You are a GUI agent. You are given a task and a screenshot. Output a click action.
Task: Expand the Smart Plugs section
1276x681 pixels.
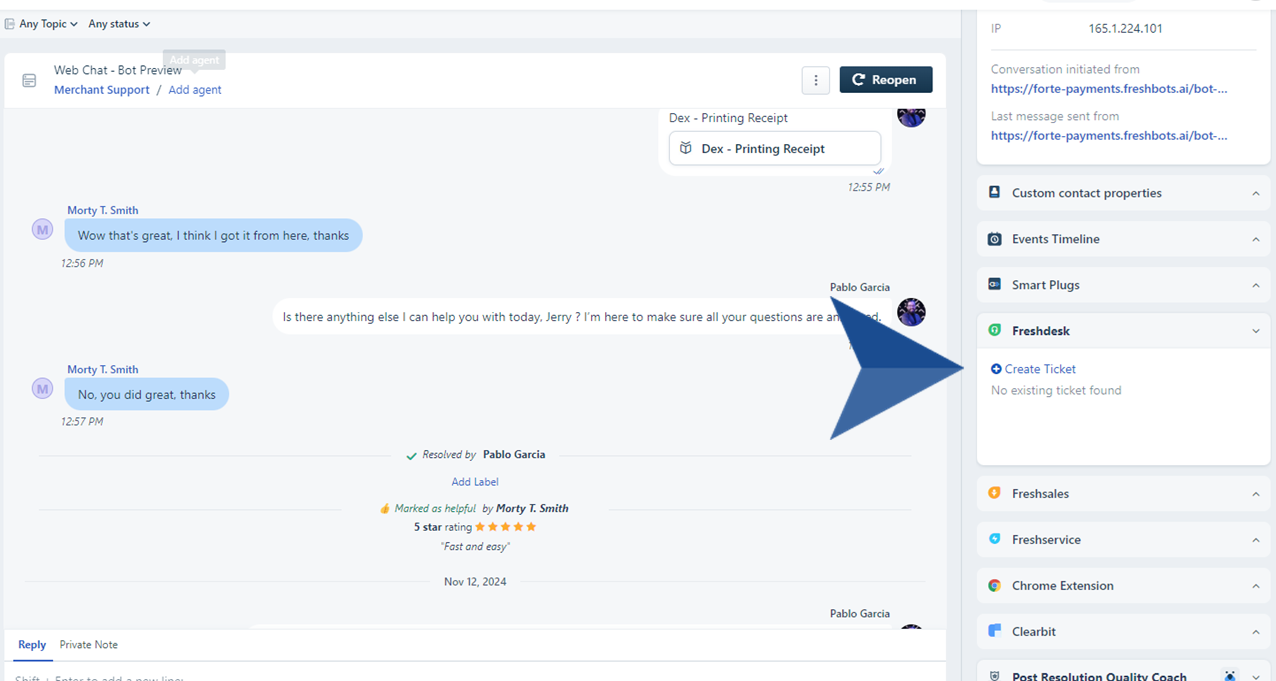point(1123,285)
